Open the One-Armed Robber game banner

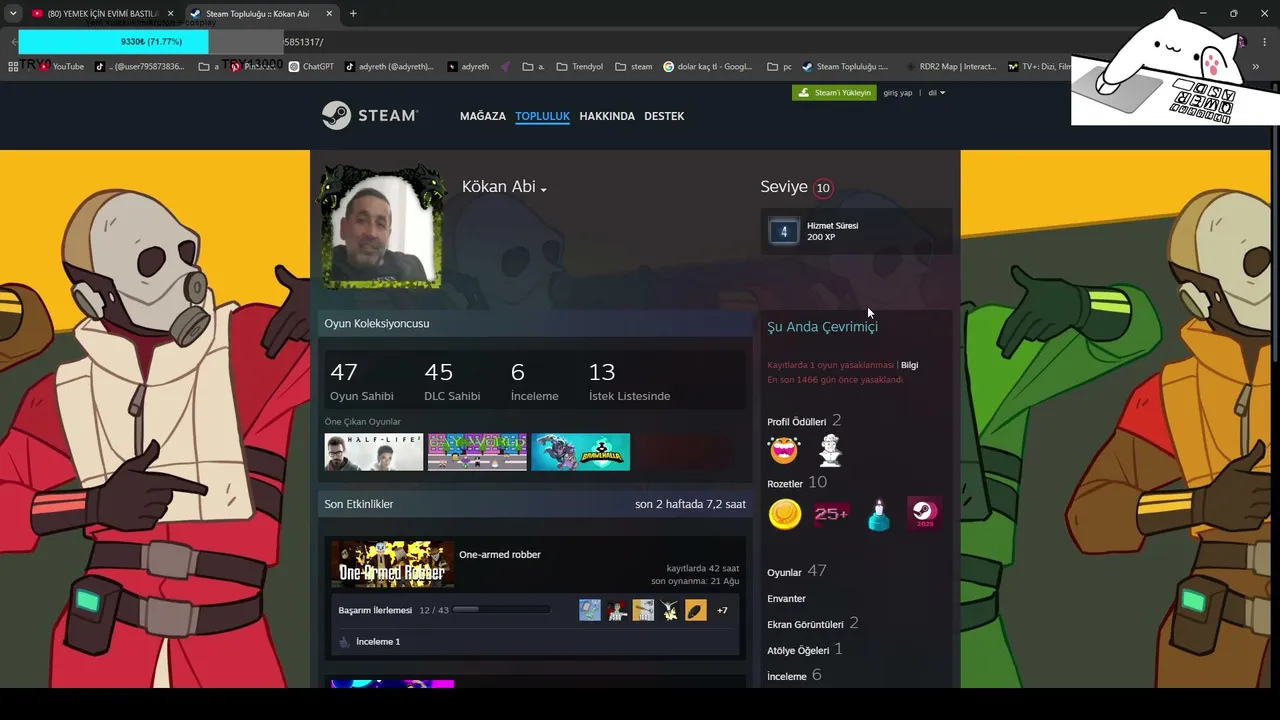click(393, 565)
